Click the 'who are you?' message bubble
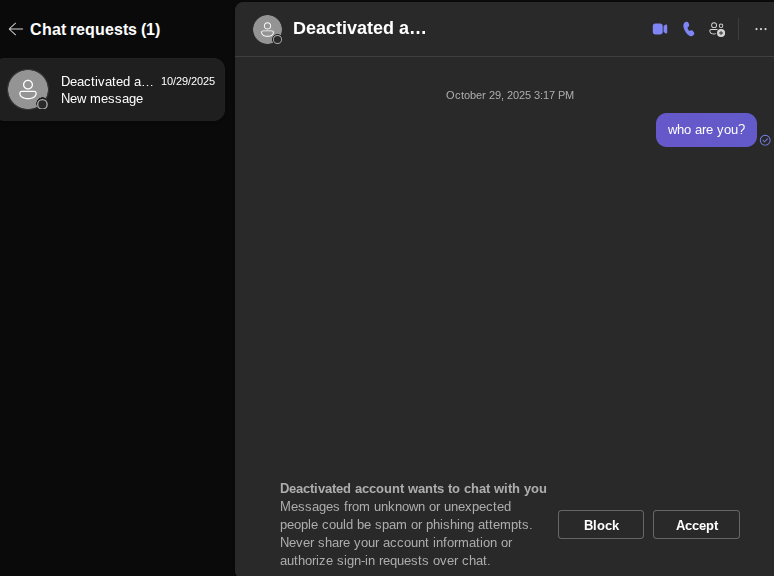 (706, 130)
